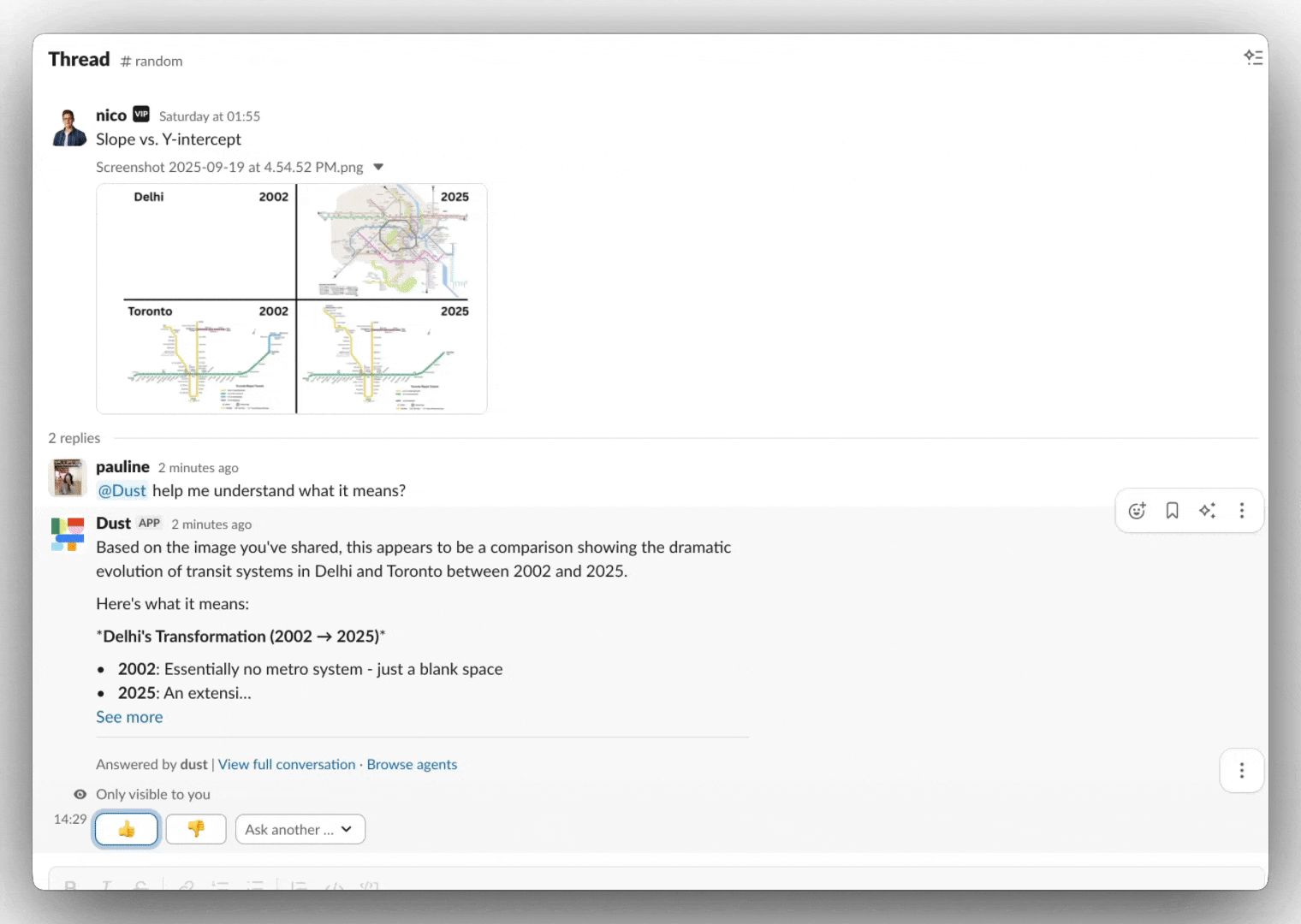Click the AI sparkle icon in message actions

(x=1207, y=511)
